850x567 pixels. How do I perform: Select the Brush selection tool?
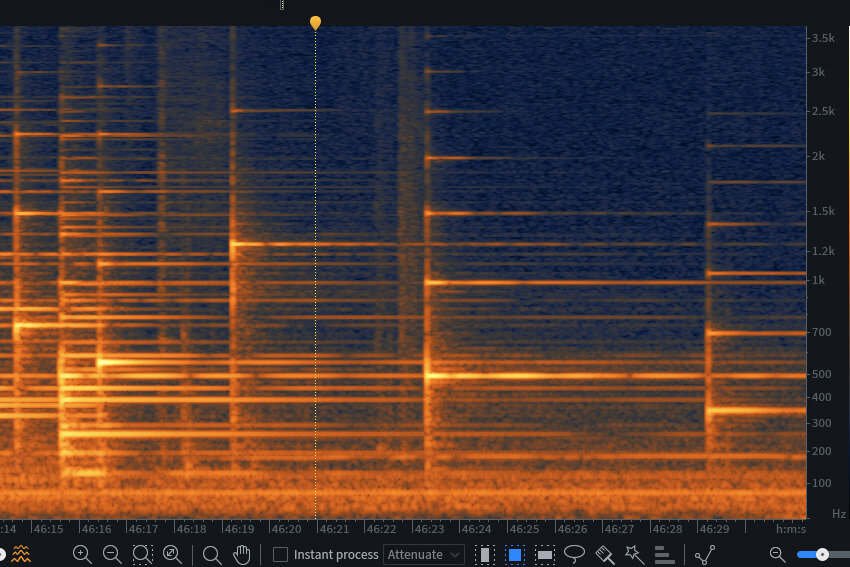pyautogui.click(x=605, y=555)
